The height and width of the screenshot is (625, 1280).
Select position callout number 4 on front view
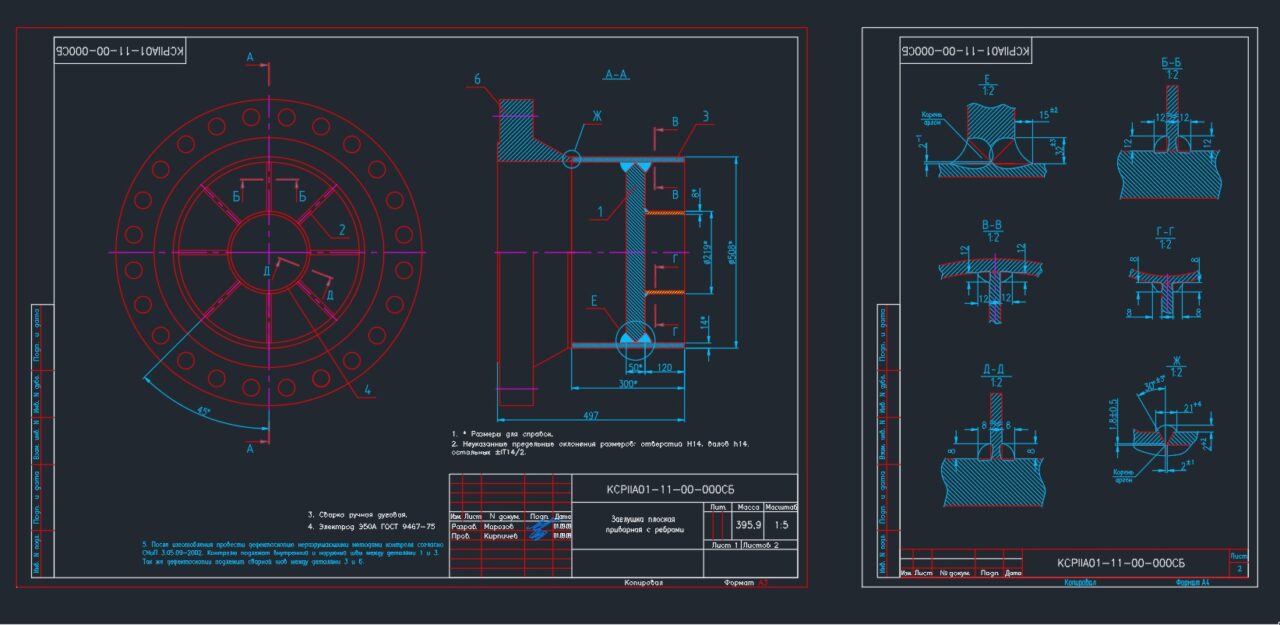367,388
